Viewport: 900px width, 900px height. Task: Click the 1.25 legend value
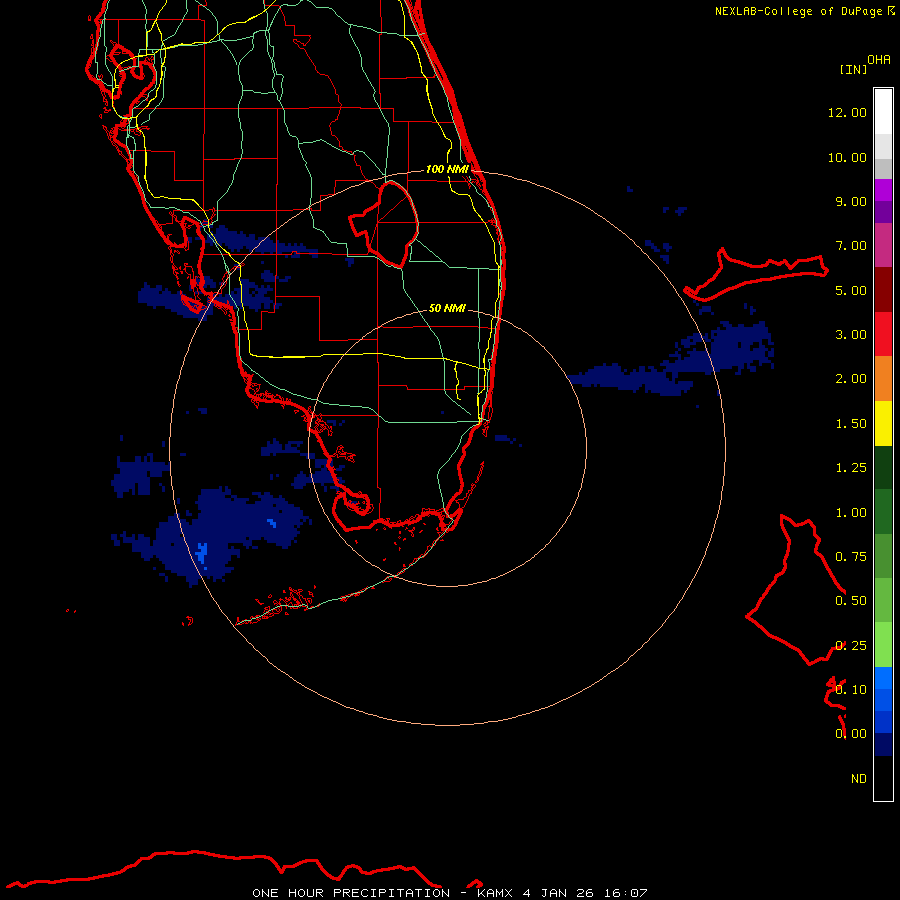pyautogui.click(x=851, y=468)
